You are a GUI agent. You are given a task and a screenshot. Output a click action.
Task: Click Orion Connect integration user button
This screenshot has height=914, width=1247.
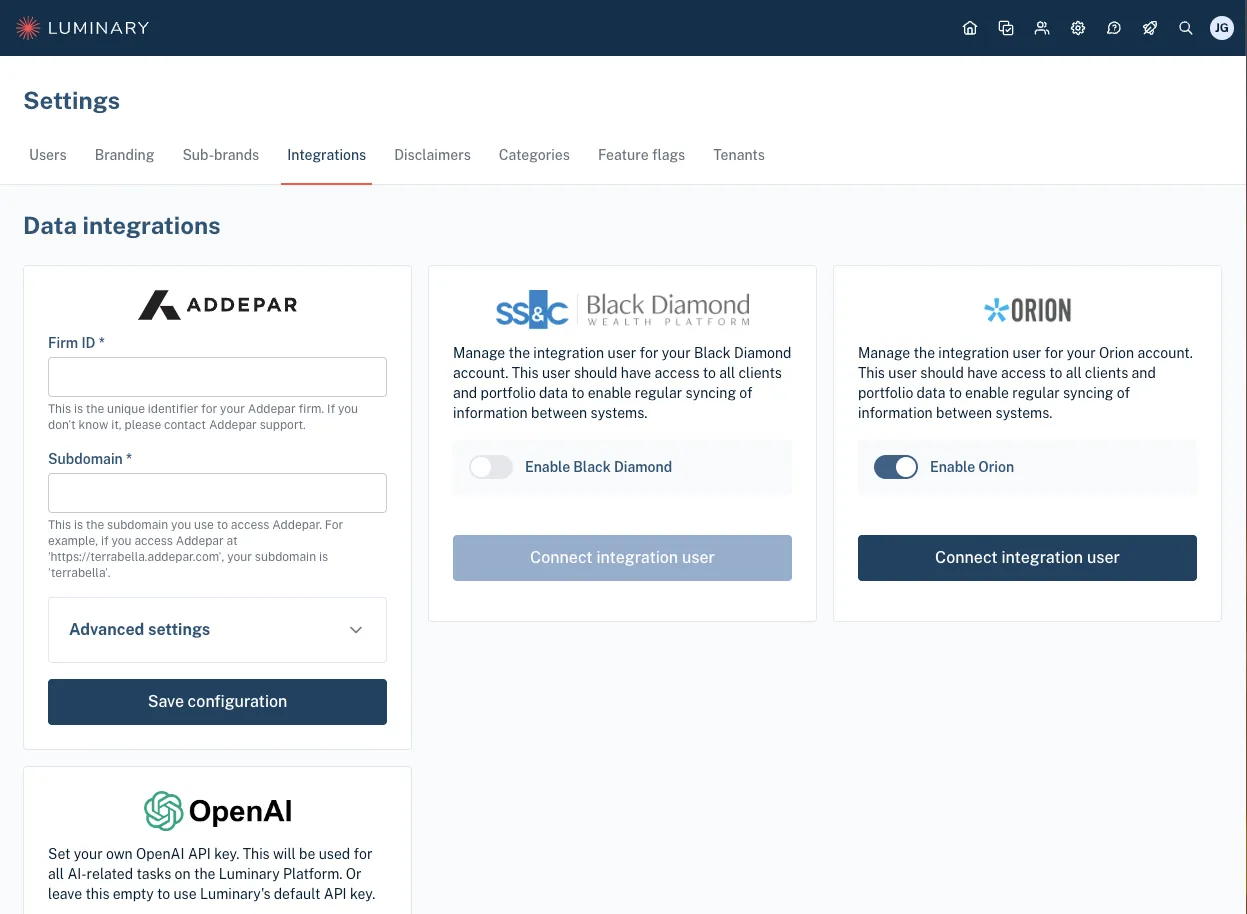[1027, 558]
